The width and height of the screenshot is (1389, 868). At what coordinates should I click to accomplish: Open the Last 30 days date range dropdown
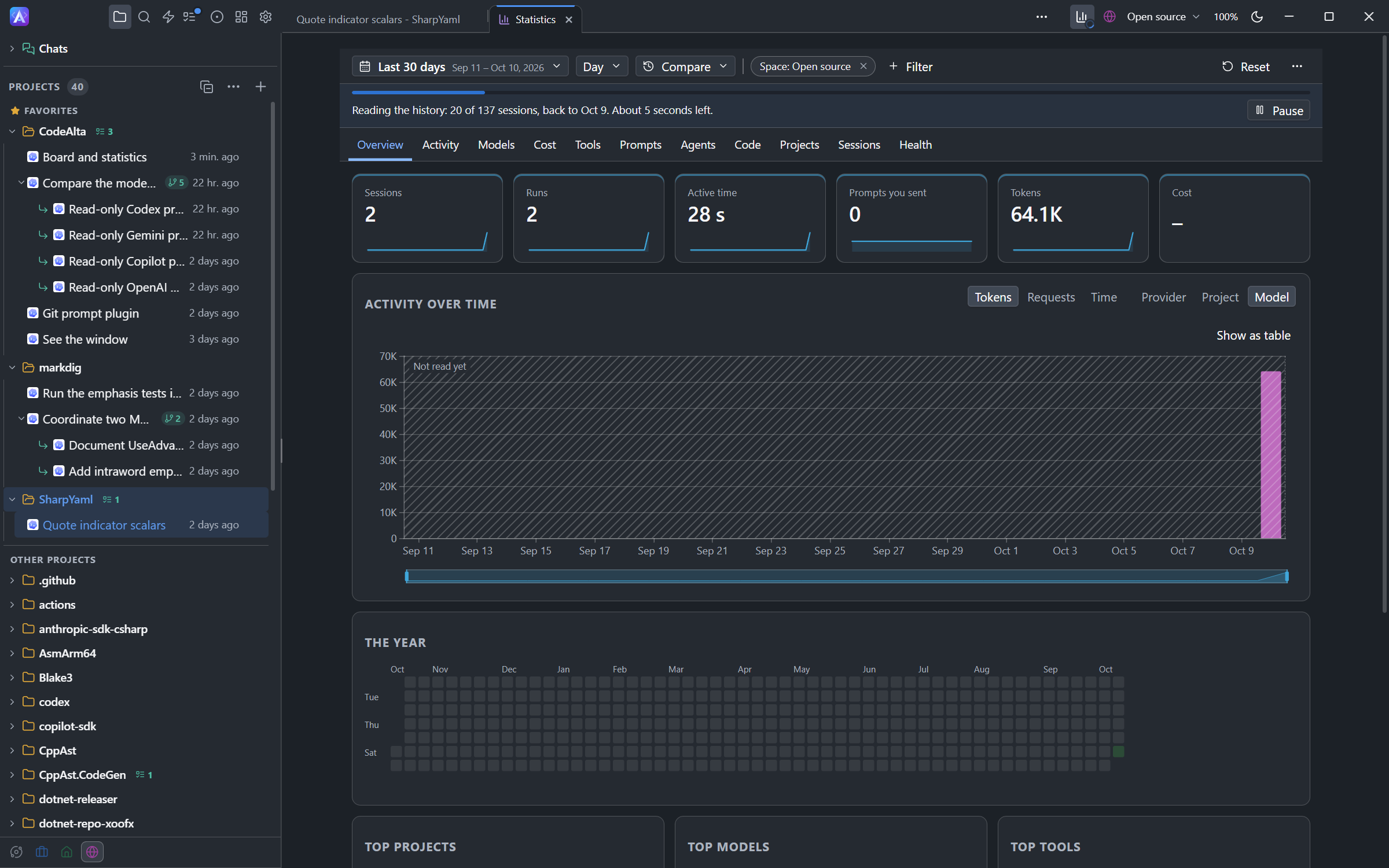460,67
